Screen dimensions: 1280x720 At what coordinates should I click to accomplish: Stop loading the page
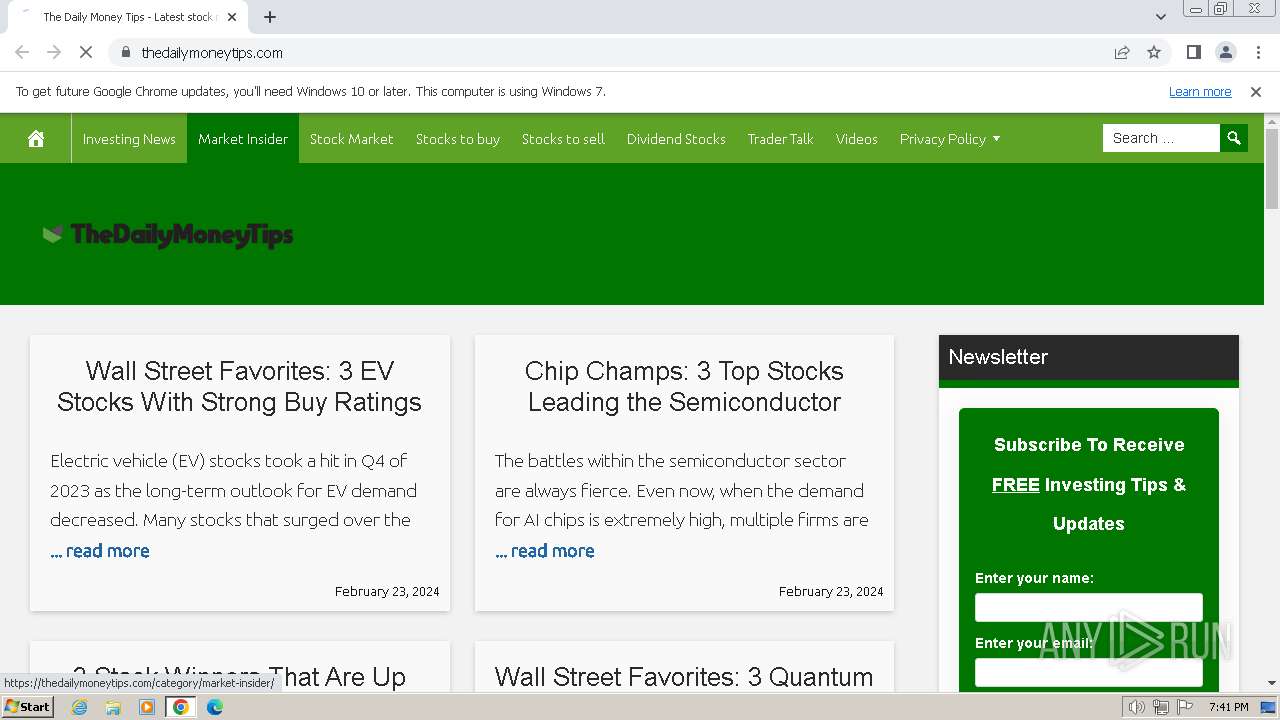[86, 52]
